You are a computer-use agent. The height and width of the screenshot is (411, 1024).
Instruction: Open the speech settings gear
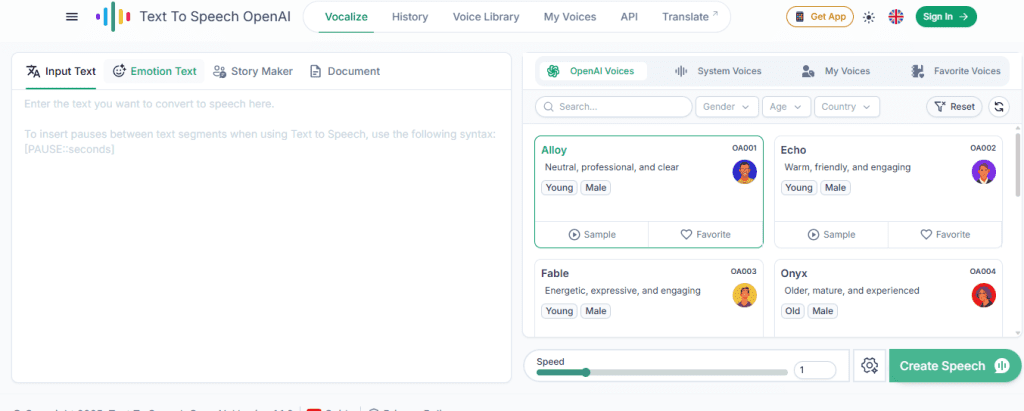coord(869,366)
